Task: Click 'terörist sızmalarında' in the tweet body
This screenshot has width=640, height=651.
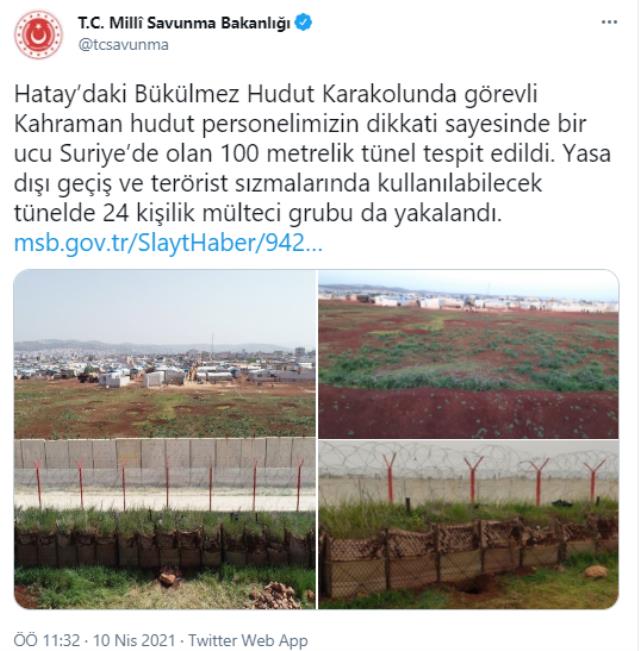Action: [260, 184]
